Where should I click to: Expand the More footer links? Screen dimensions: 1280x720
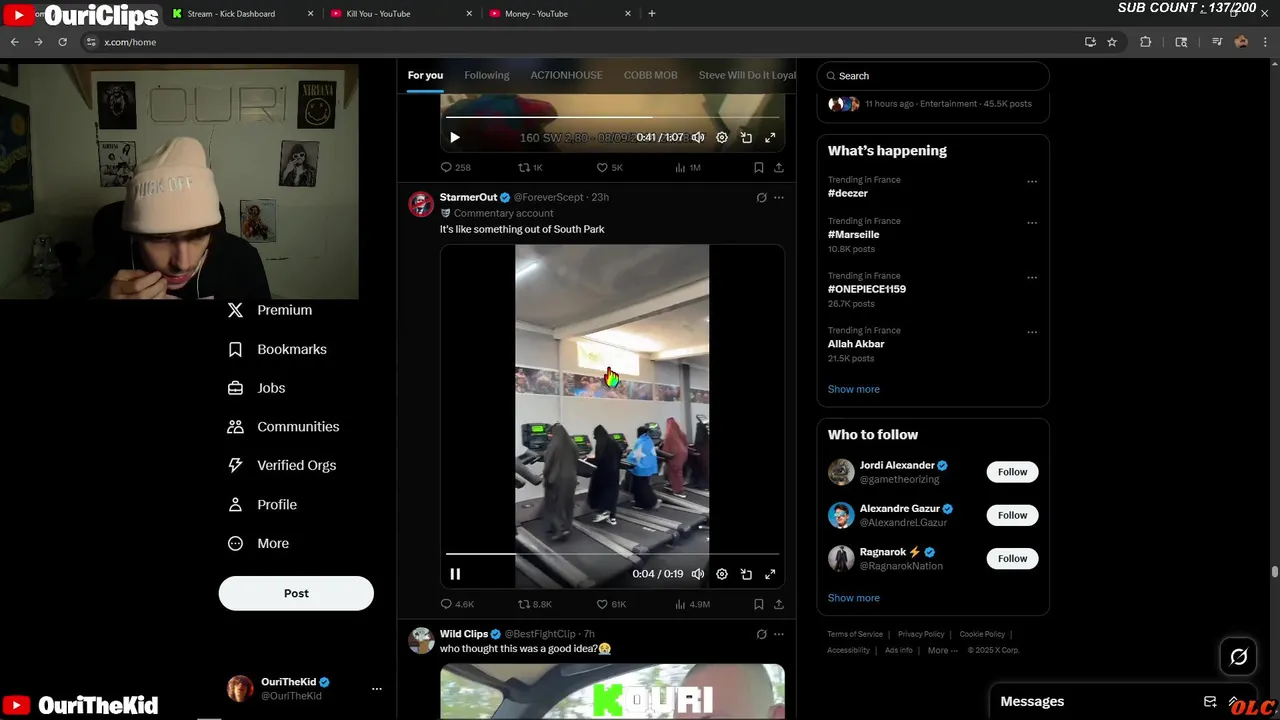[x=937, y=650]
